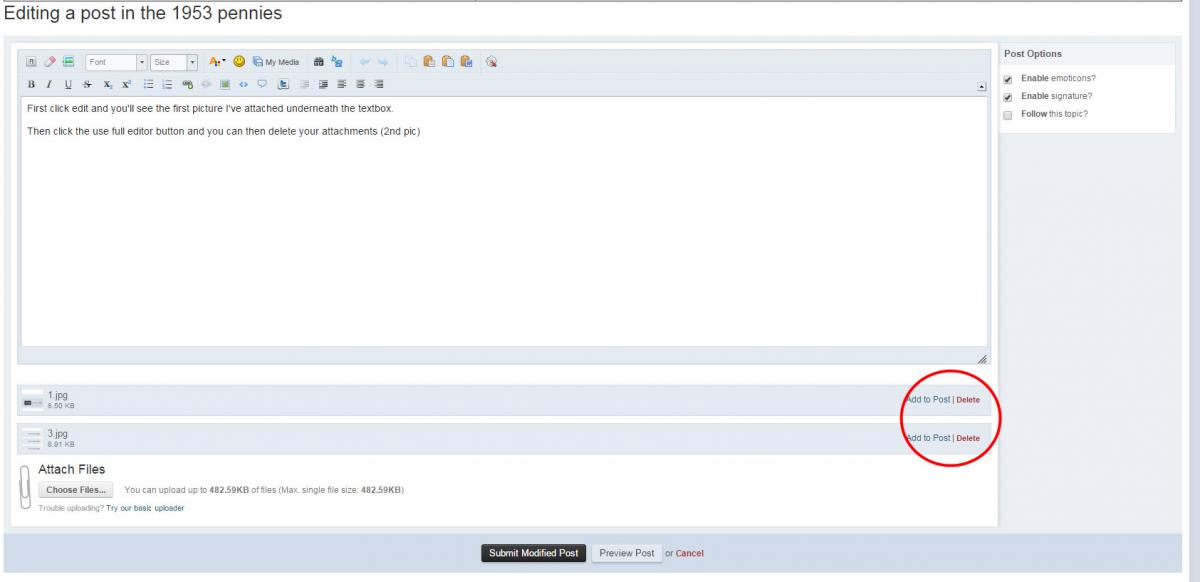The image size is (1200, 582).
Task: Click the eraser remove-format icon
Action: click(x=49, y=62)
